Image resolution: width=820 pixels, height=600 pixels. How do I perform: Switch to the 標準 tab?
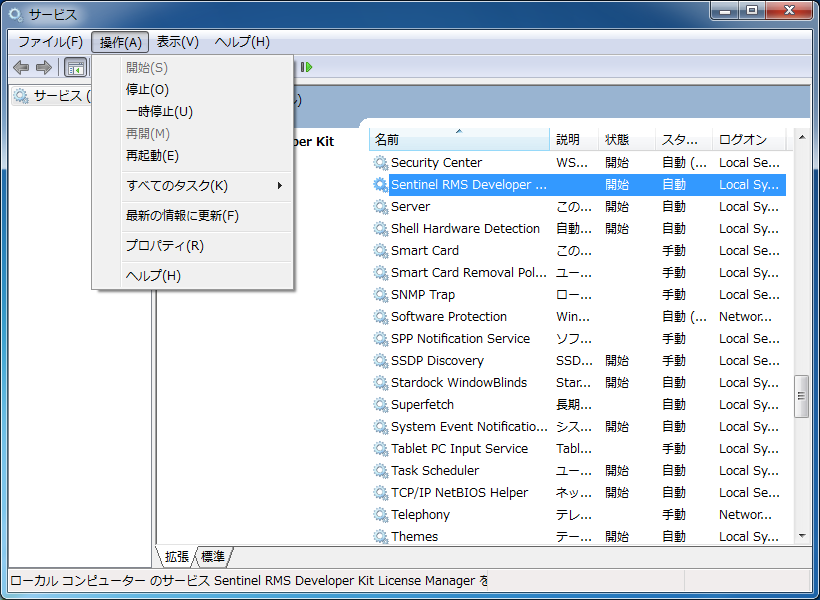pos(213,557)
